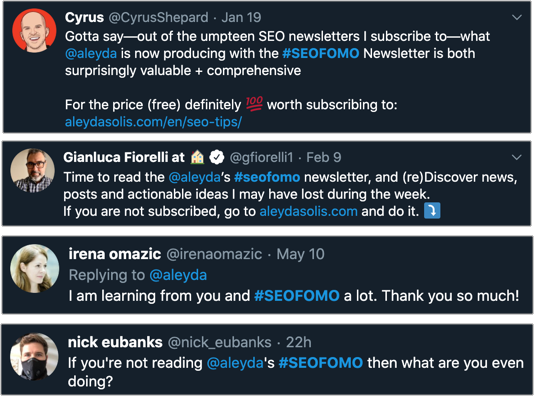Click @aleyda in irena's Replying to line

[x=178, y=275]
